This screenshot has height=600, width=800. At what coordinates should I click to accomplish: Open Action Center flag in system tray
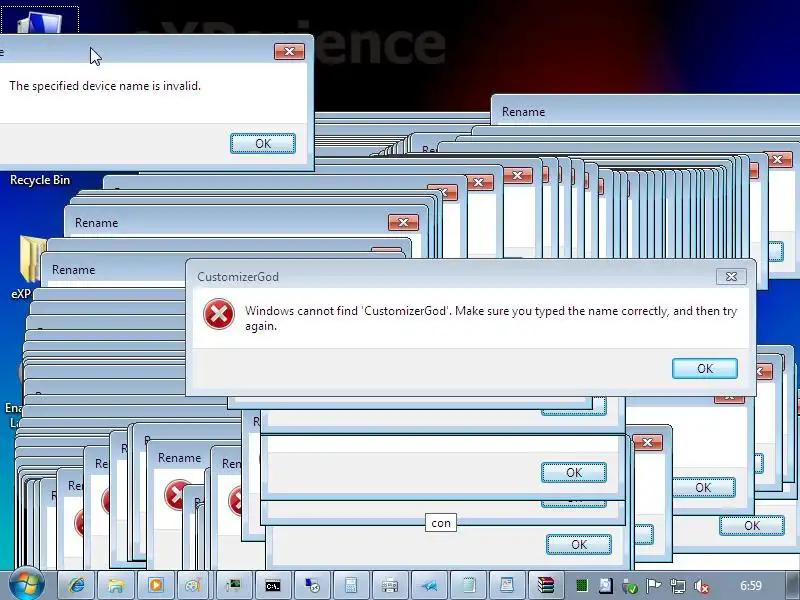[654, 586]
